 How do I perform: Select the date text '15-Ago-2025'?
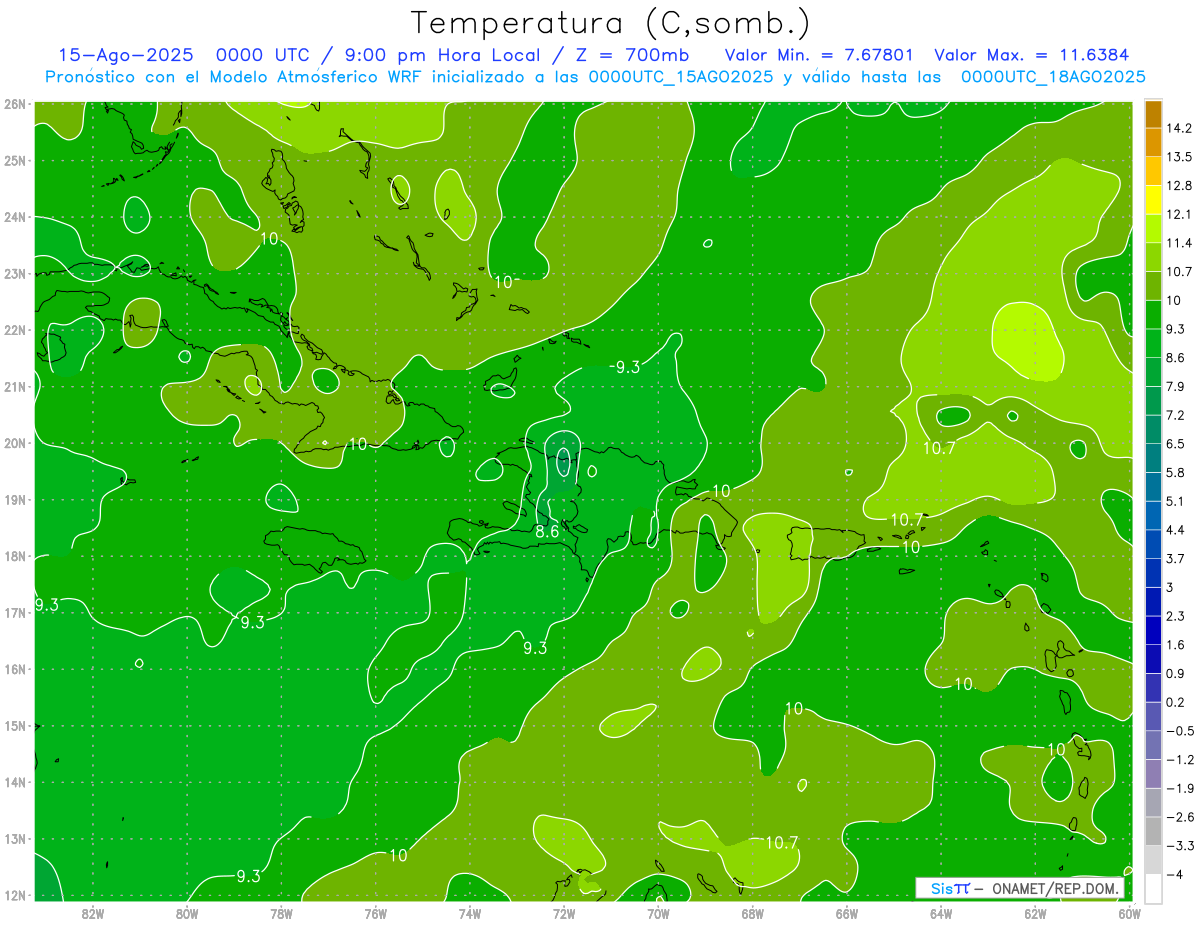[x=124, y=55]
